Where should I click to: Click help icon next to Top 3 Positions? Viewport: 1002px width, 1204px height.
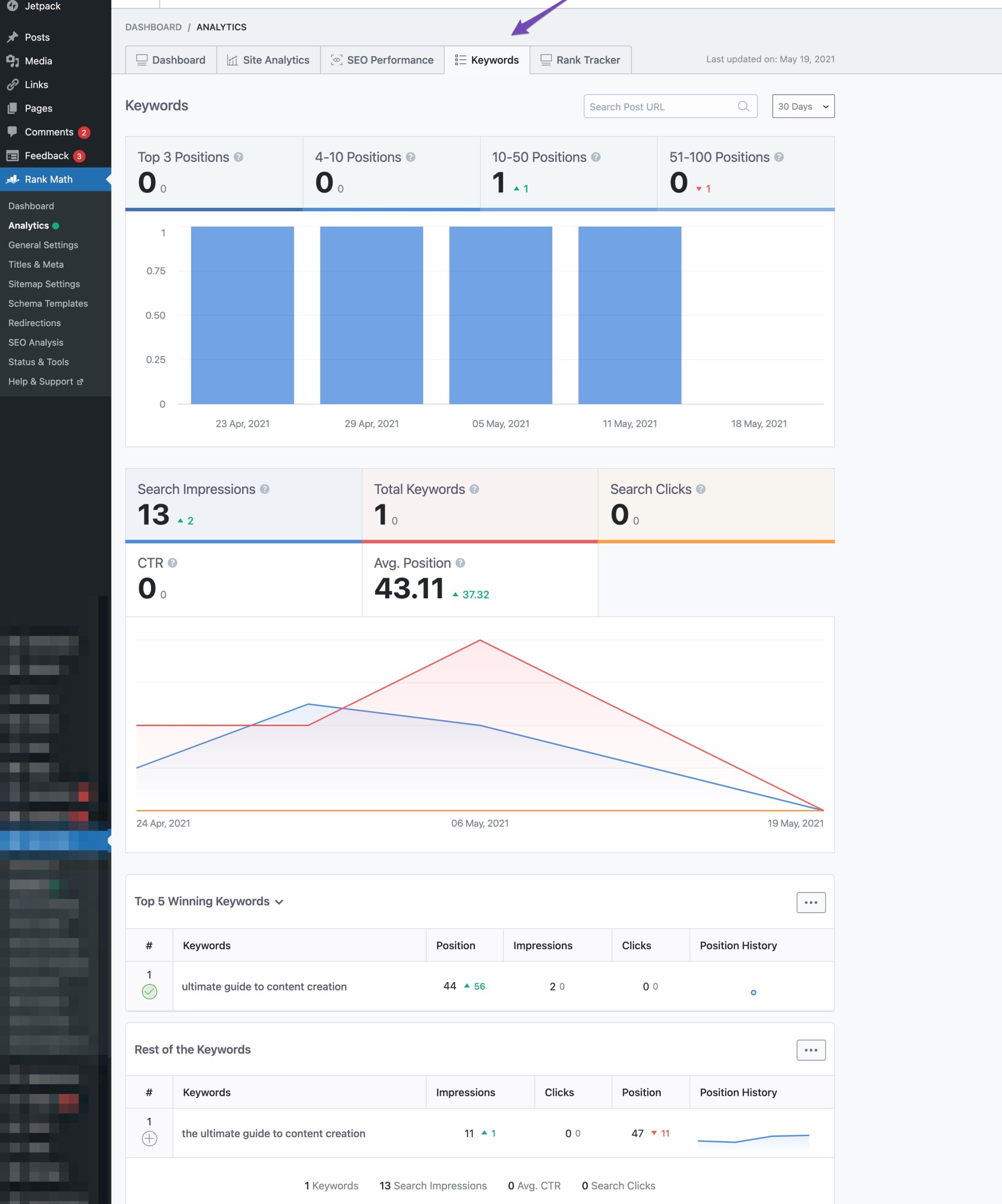click(238, 157)
